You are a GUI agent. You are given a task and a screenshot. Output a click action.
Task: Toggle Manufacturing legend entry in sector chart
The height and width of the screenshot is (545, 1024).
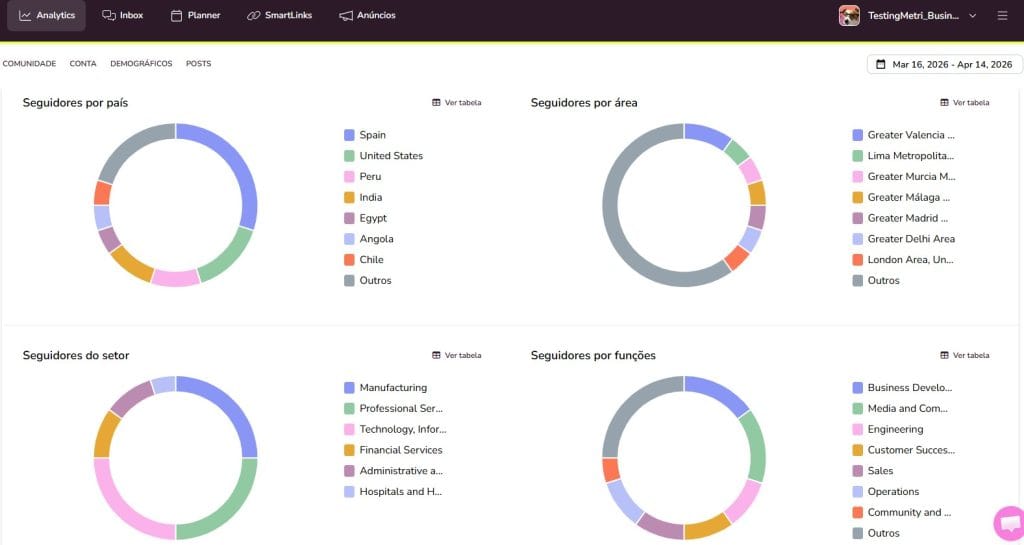coord(392,388)
